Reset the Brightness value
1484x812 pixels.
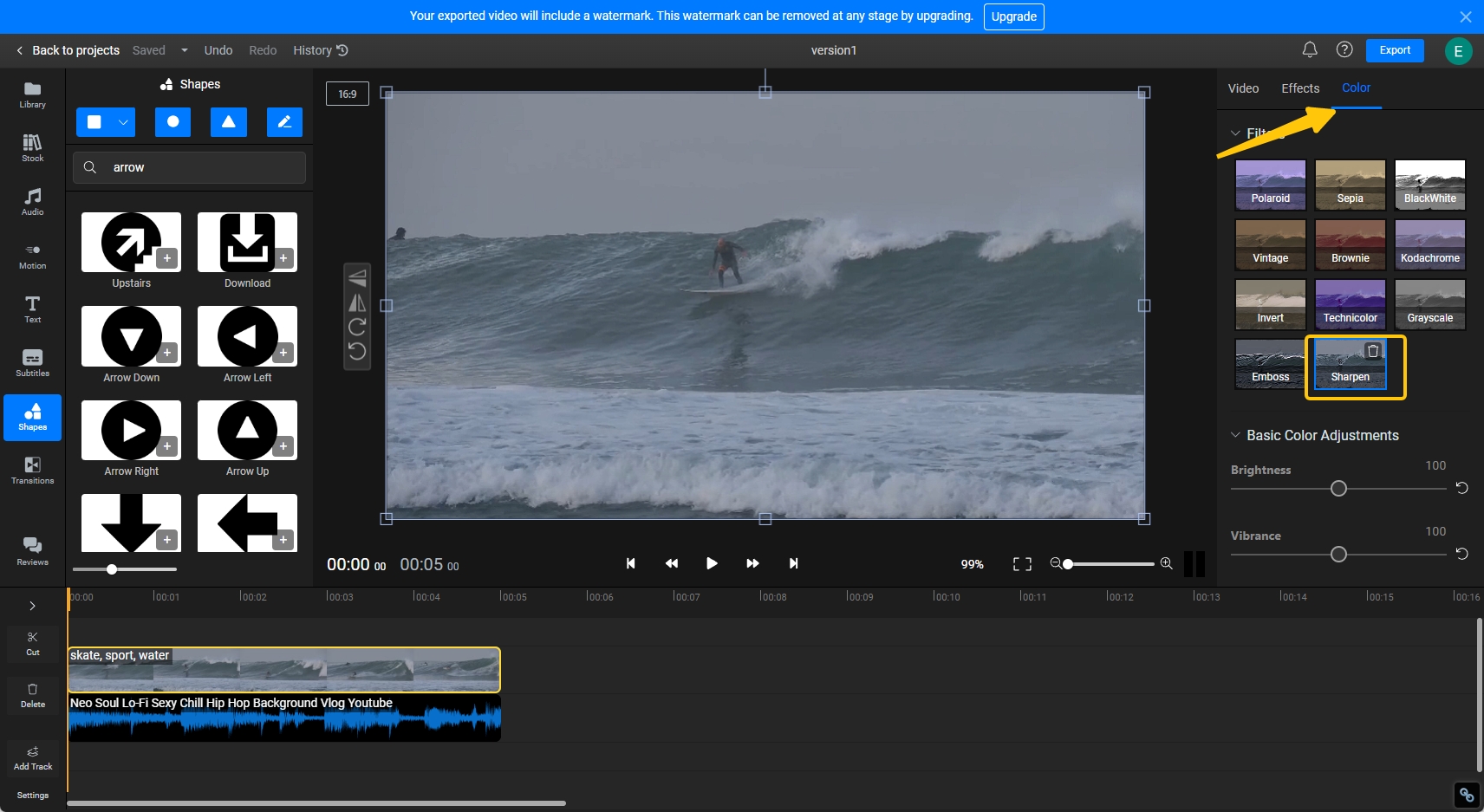coord(1461,488)
